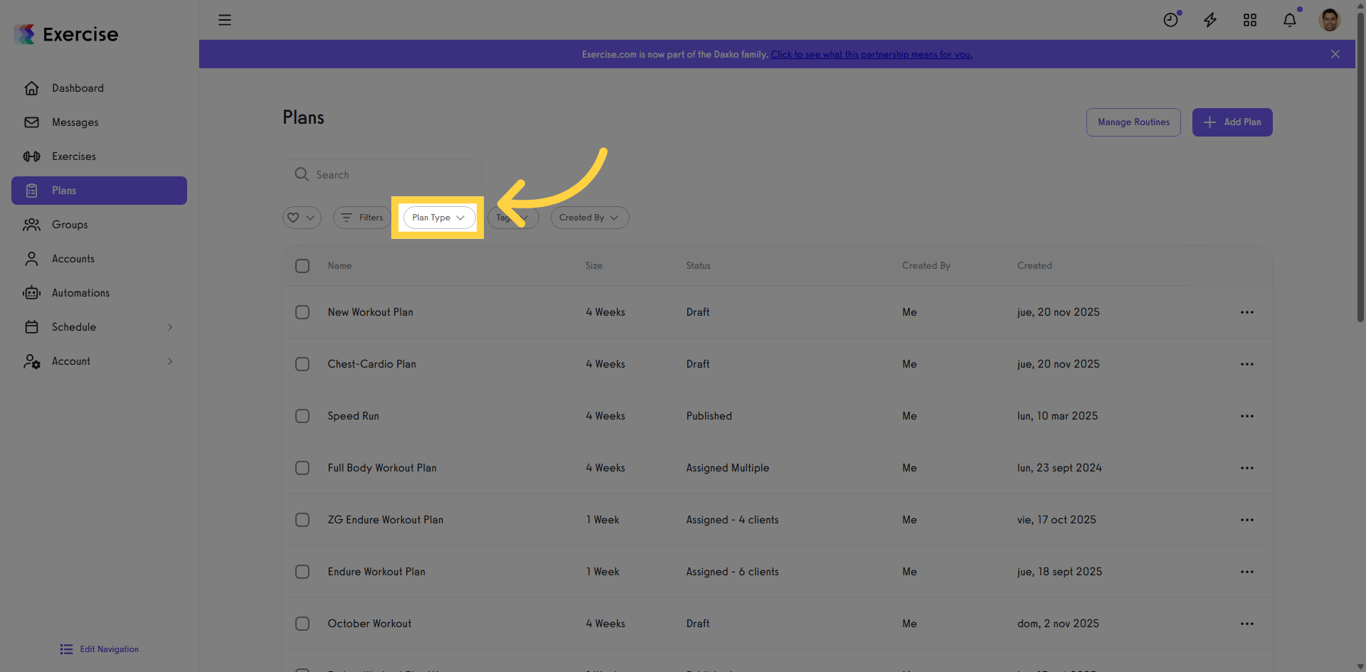Image resolution: width=1366 pixels, height=672 pixels.
Task: Check the checkbox next to October Workout
Action: [x=302, y=623]
